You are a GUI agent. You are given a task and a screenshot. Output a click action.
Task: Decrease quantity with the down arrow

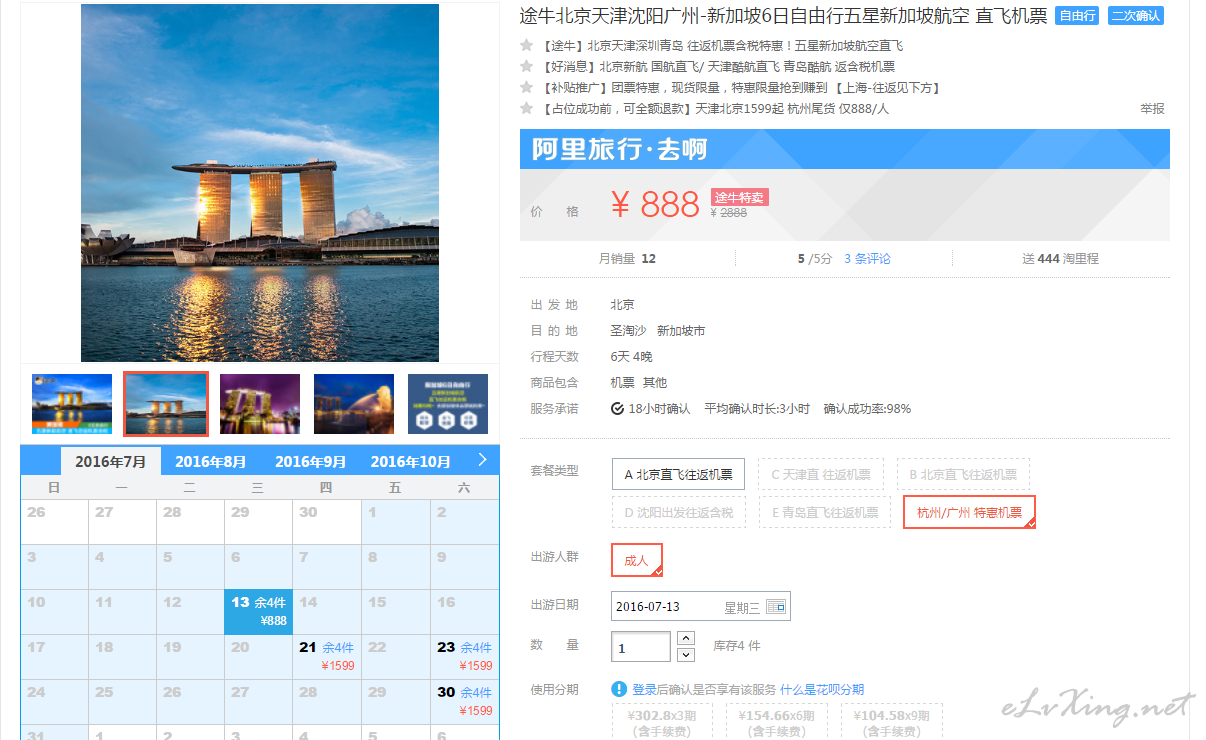tap(686, 655)
